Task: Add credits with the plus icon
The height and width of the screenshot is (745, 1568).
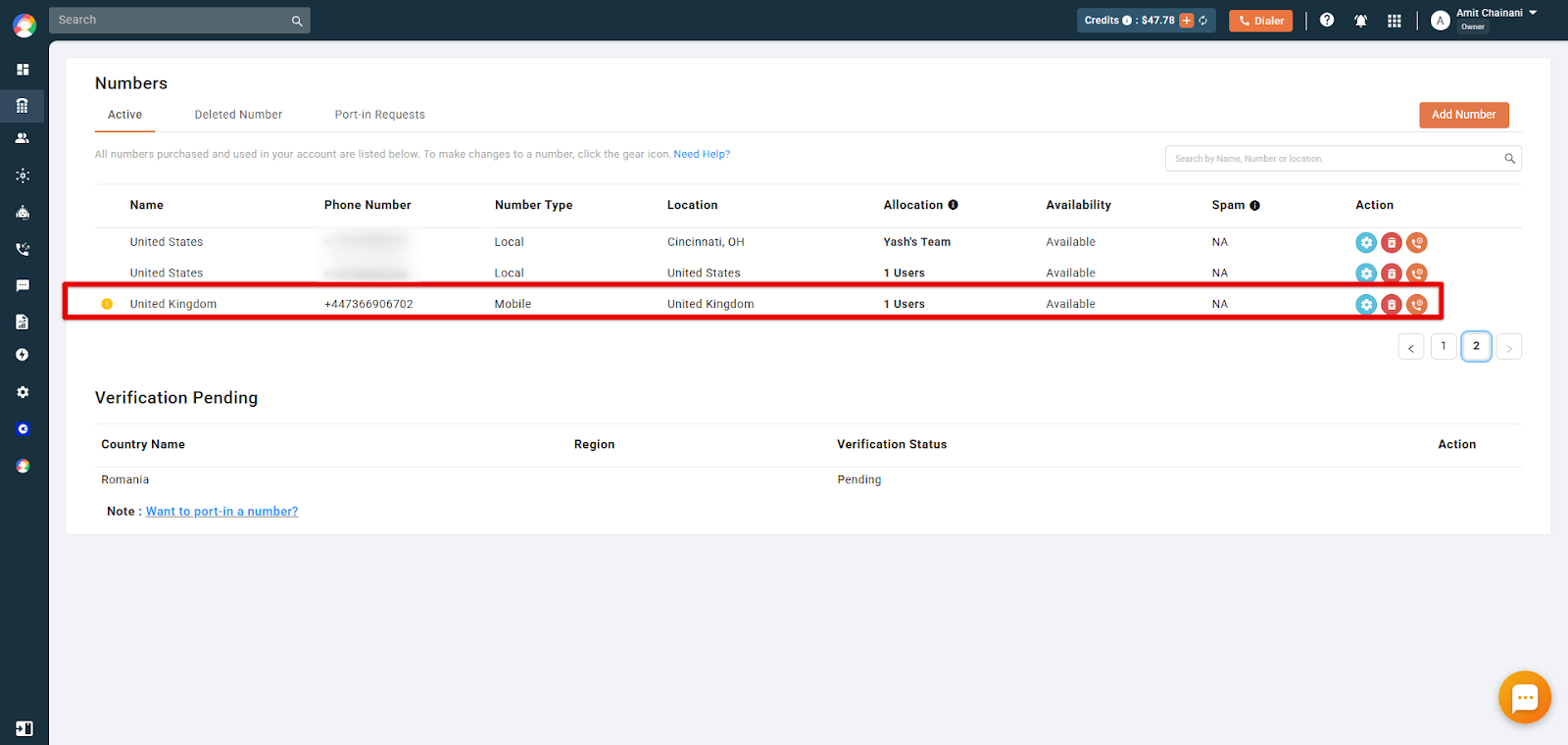Action: point(1187,21)
